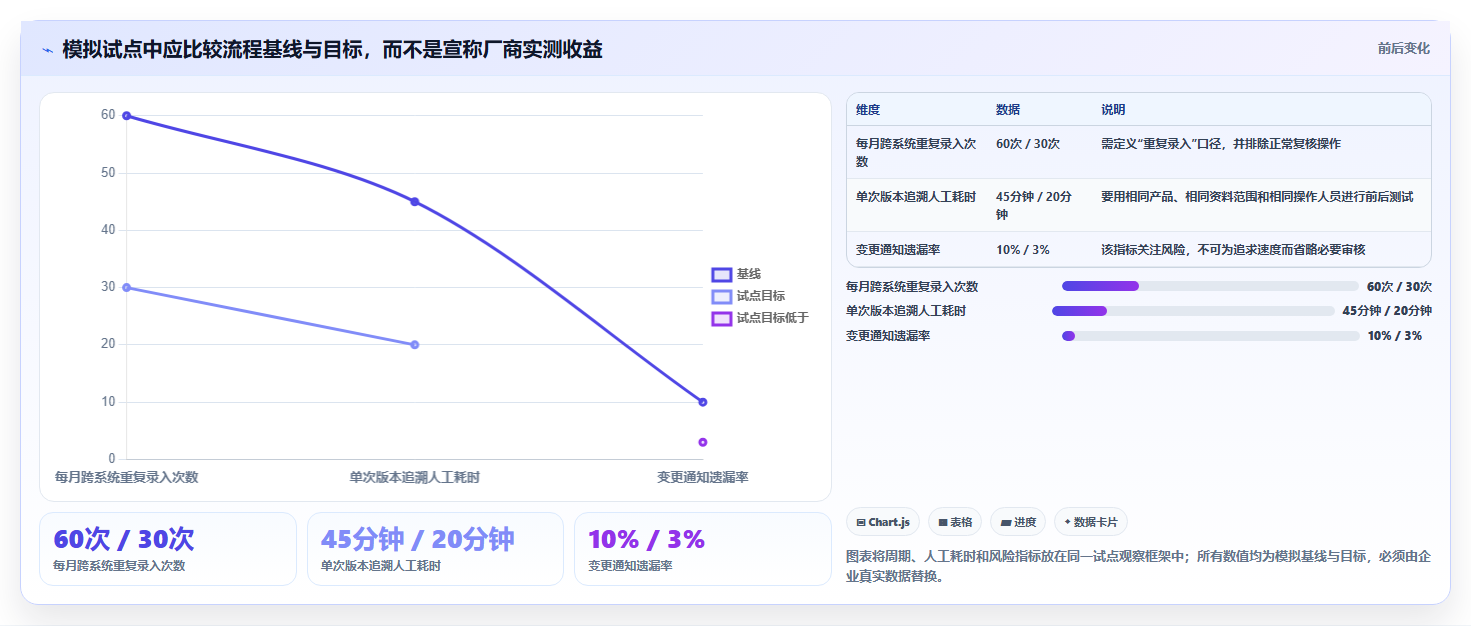
Task: Click the 60次 / 30次 progress bar
Action: click(1210, 286)
